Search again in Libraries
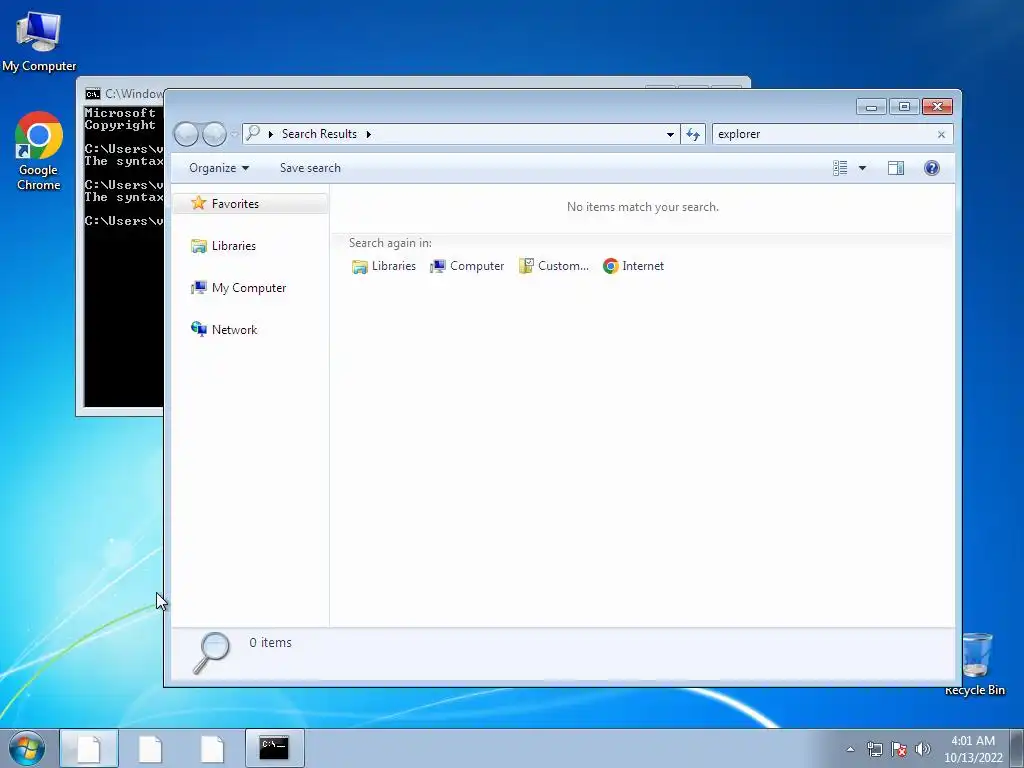Viewport: 1024px width, 768px height. [384, 266]
